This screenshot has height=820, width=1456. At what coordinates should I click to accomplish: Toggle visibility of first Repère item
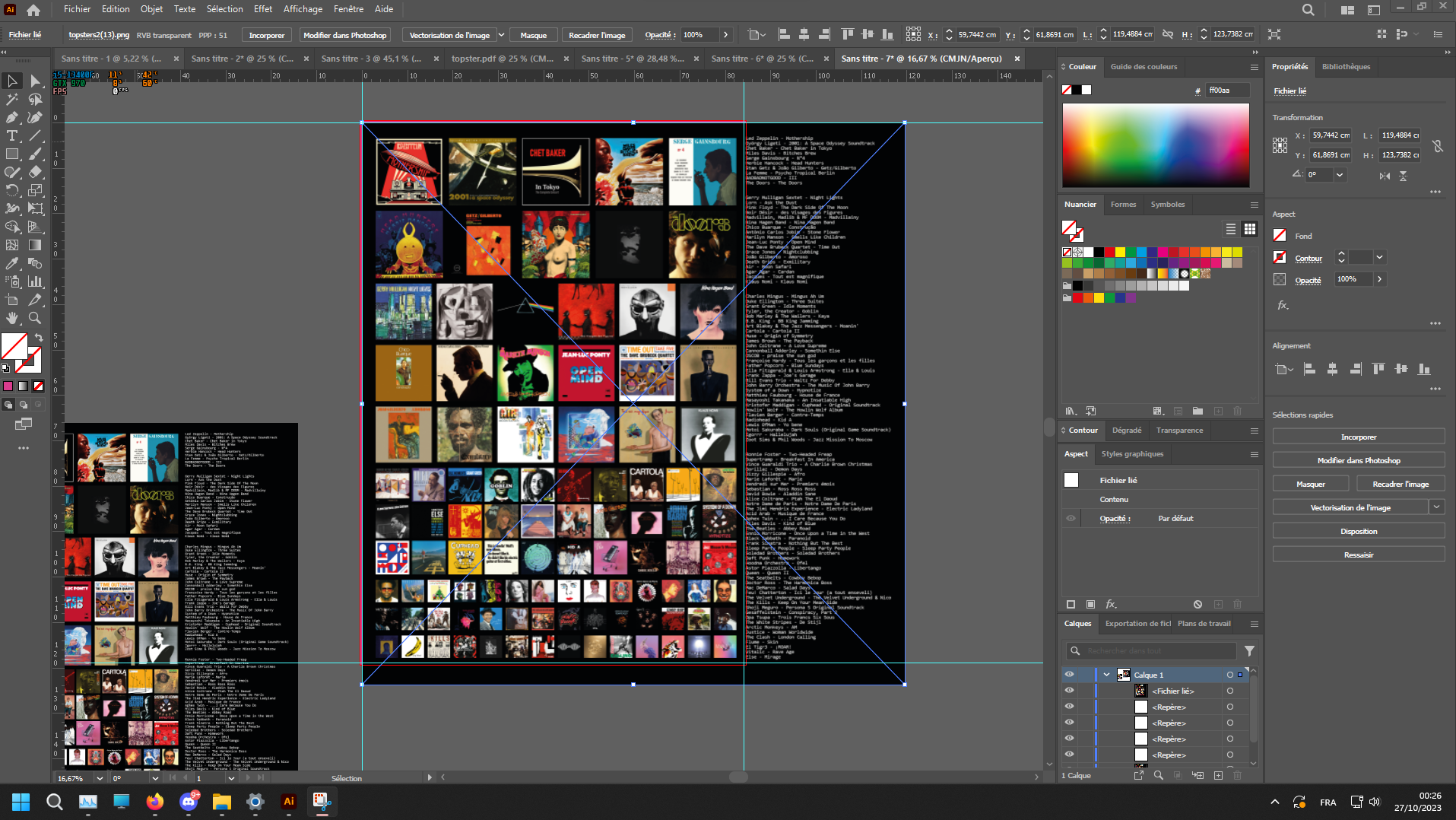[x=1069, y=707]
